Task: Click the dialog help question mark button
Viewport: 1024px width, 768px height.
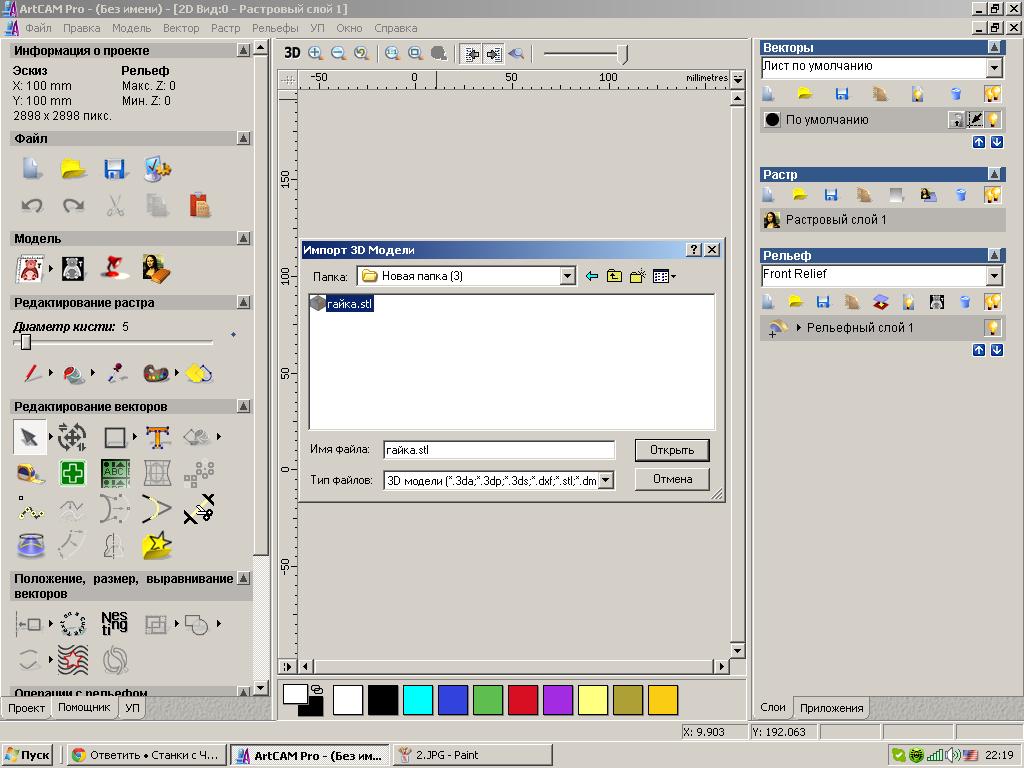Action: pos(694,249)
